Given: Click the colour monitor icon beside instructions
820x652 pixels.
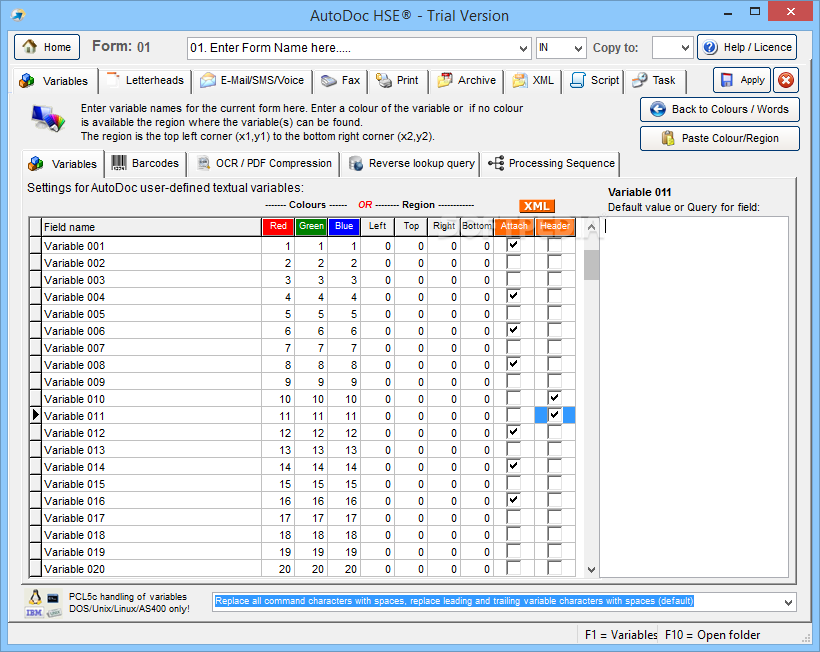Looking at the screenshot, I should pyautogui.click(x=48, y=118).
